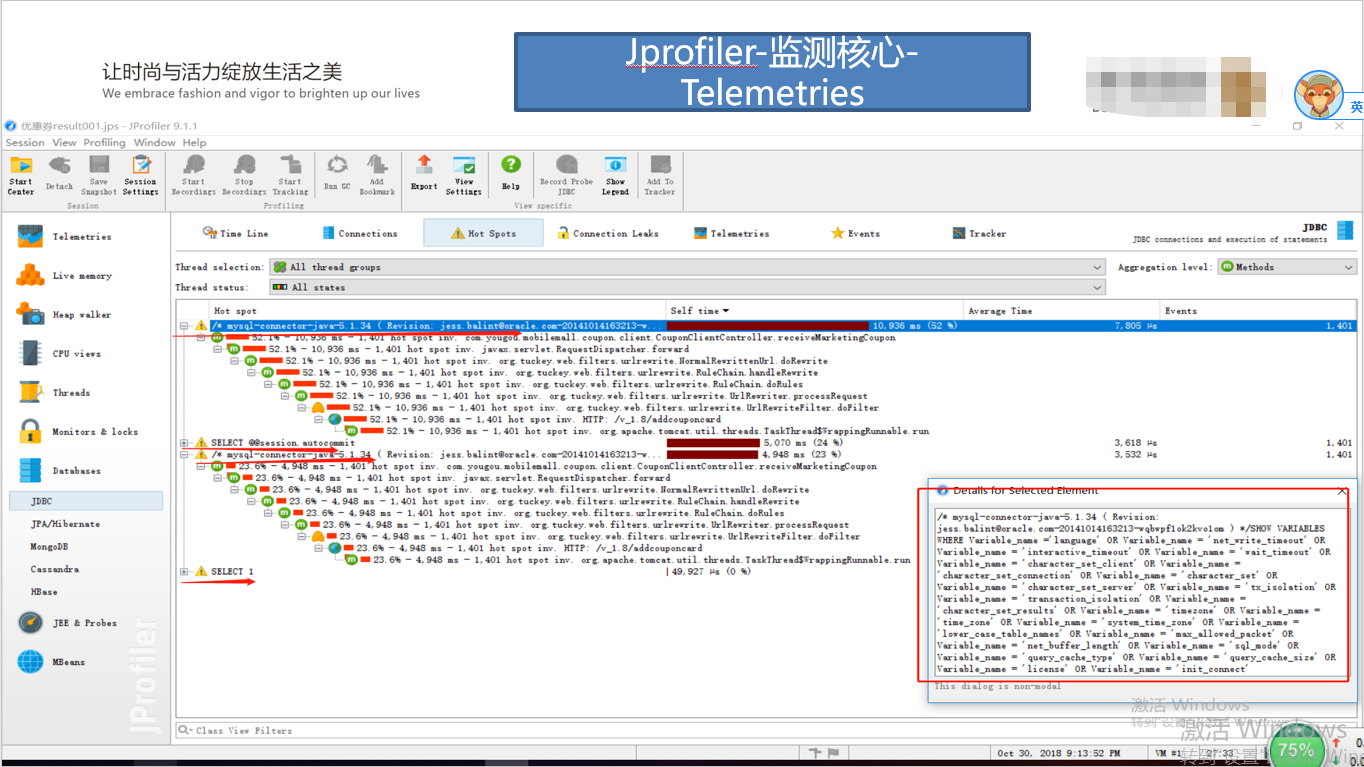The width and height of the screenshot is (1364, 767).
Task: Click the Run GC toolbar icon
Action: (x=337, y=174)
